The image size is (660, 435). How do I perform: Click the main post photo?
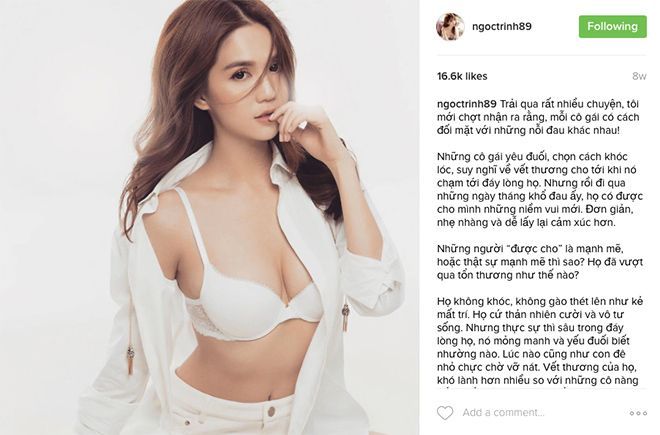(x=209, y=217)
